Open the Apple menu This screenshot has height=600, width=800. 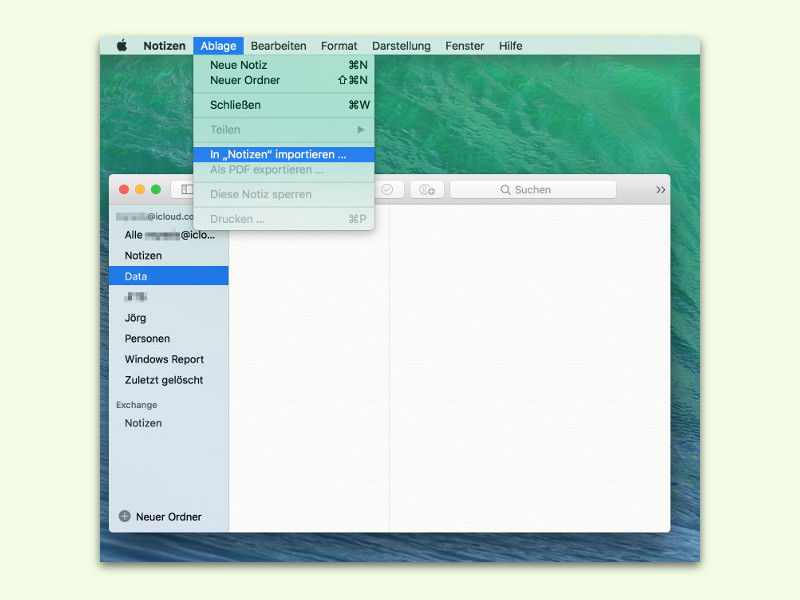(122, 45)
